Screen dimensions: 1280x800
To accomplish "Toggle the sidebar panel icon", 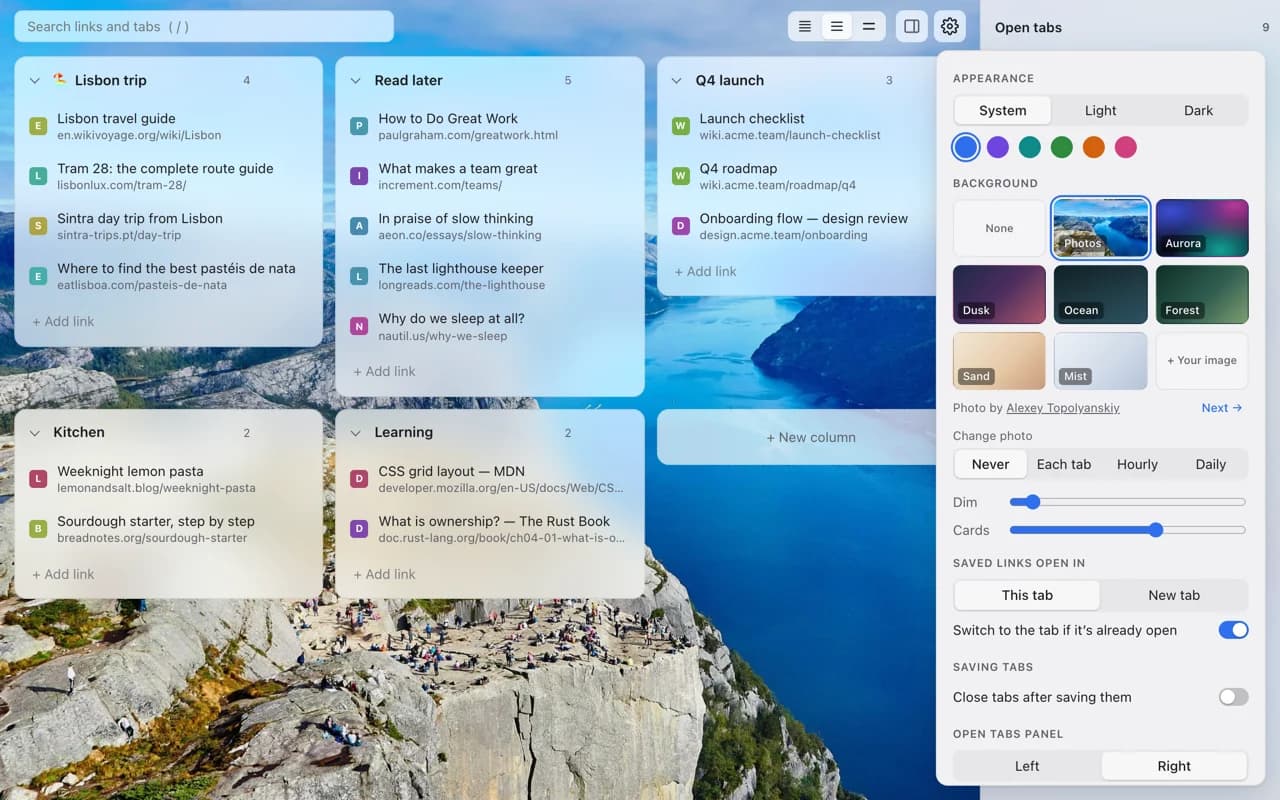I will coord(912,26).
